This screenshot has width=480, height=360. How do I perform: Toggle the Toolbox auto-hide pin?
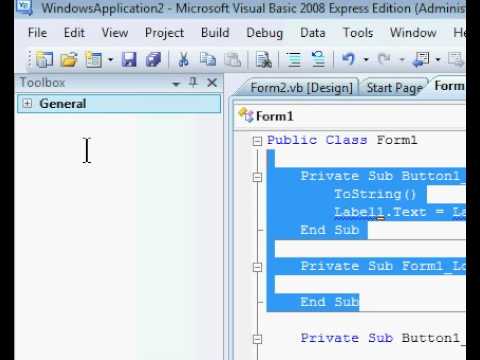click(193, 82)
